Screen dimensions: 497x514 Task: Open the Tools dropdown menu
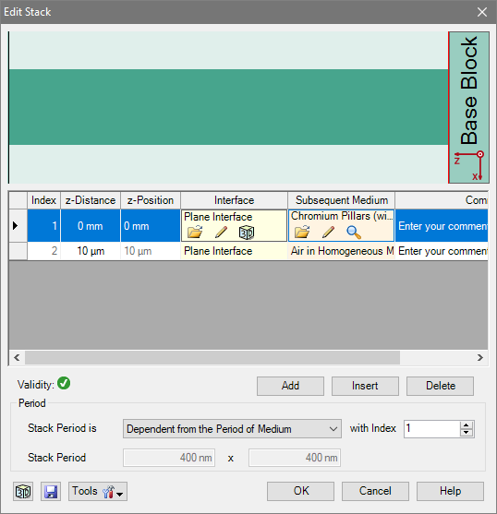point(98,491)
